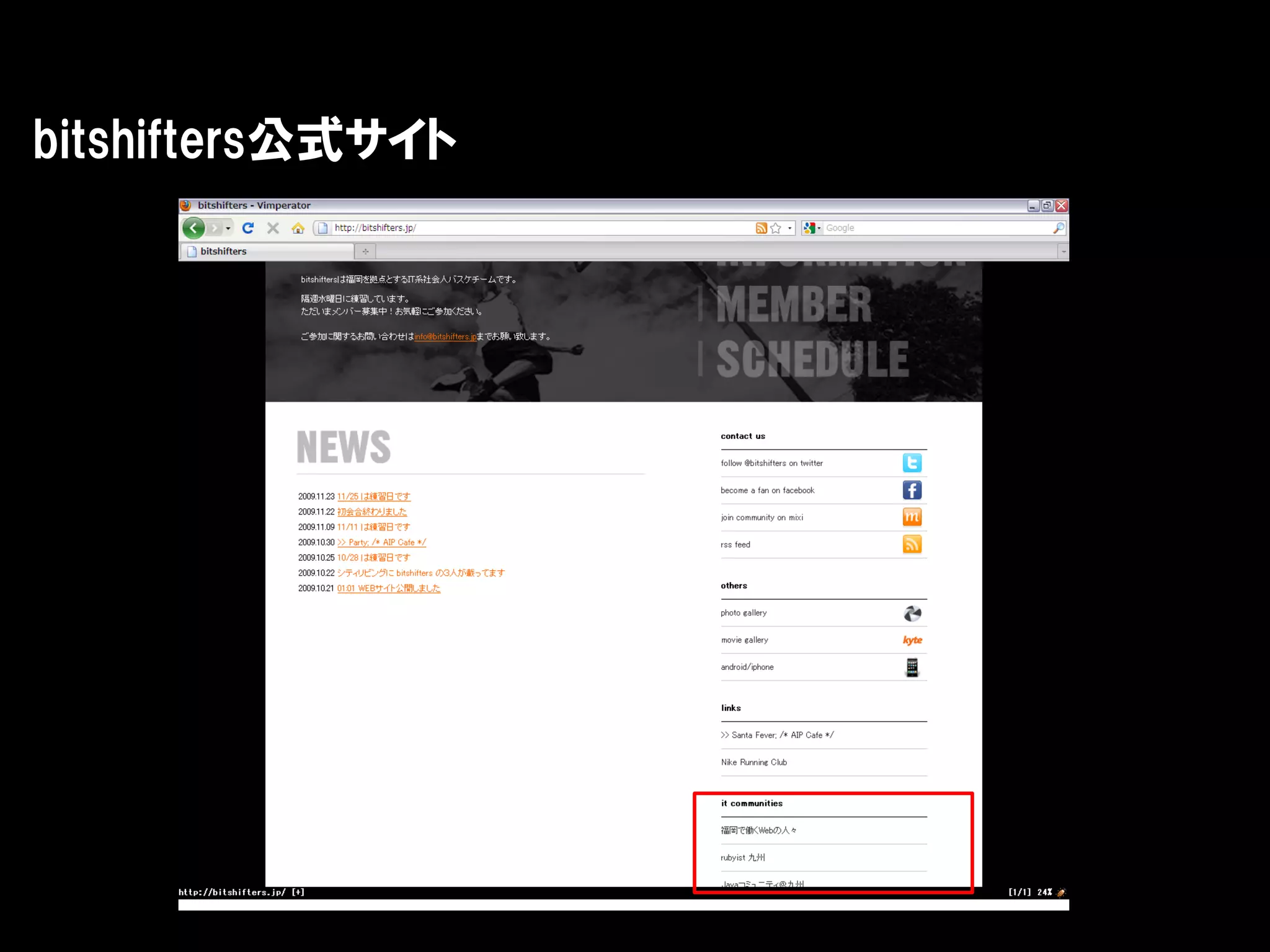Click become a fan on facebook
This screenshot has width=1270, height=952.
point(768,490)
